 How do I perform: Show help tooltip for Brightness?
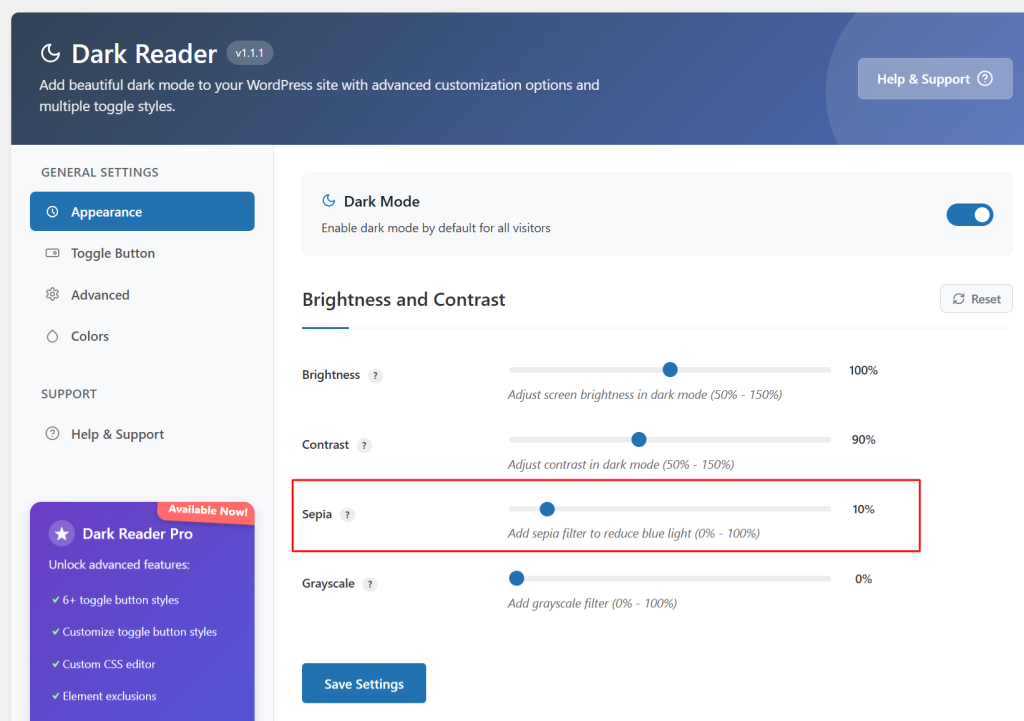375,376
